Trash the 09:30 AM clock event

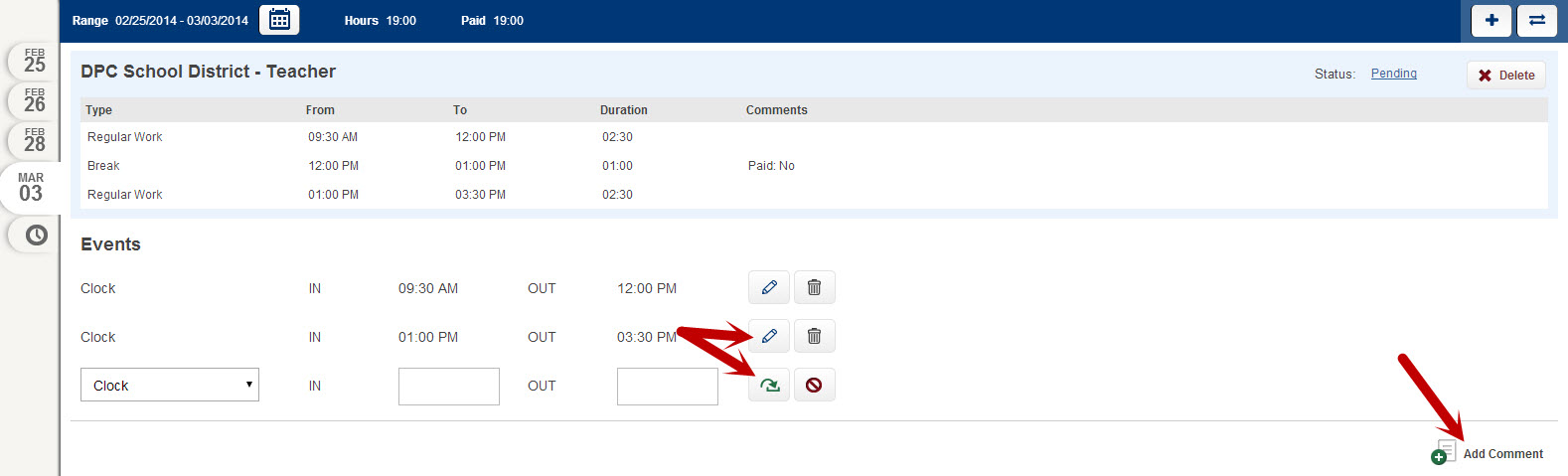814,287
